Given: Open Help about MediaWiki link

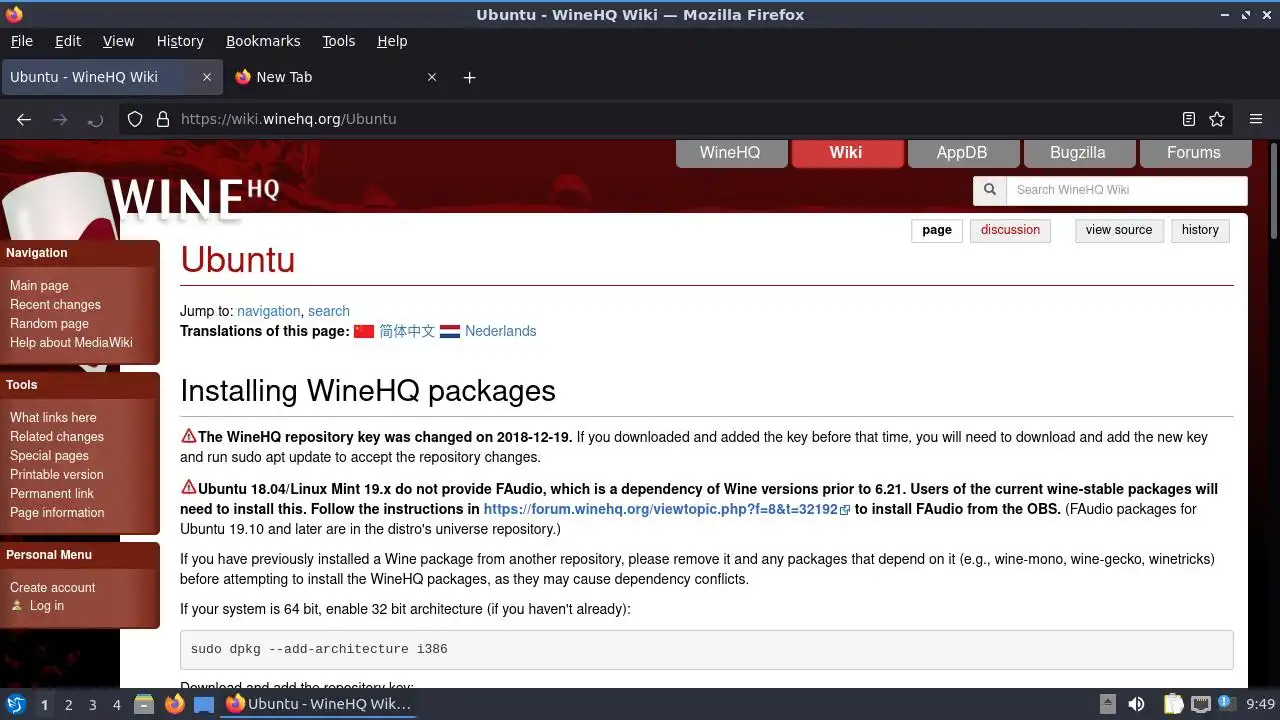Looking at the screenshot, I should (x=71, y=342).
